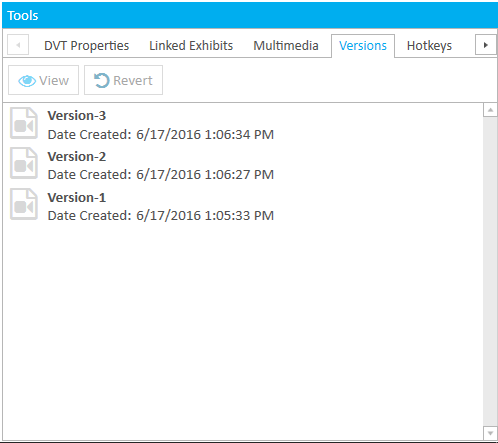
Task: Switch to the DVT Properties tab
Action: click(x=86, y=46)
